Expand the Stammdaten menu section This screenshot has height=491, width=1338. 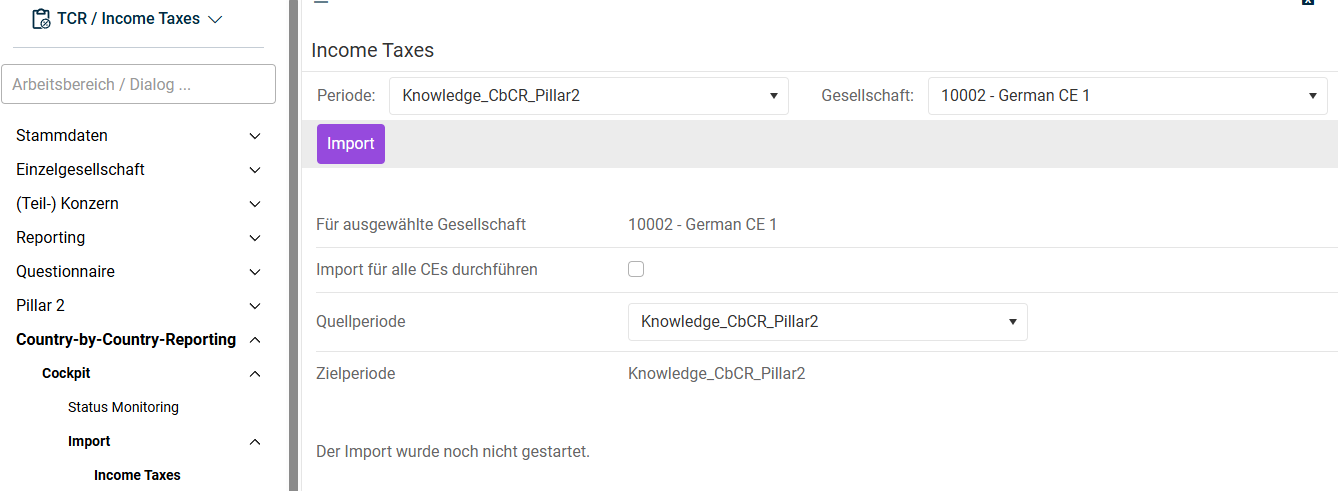138,136
